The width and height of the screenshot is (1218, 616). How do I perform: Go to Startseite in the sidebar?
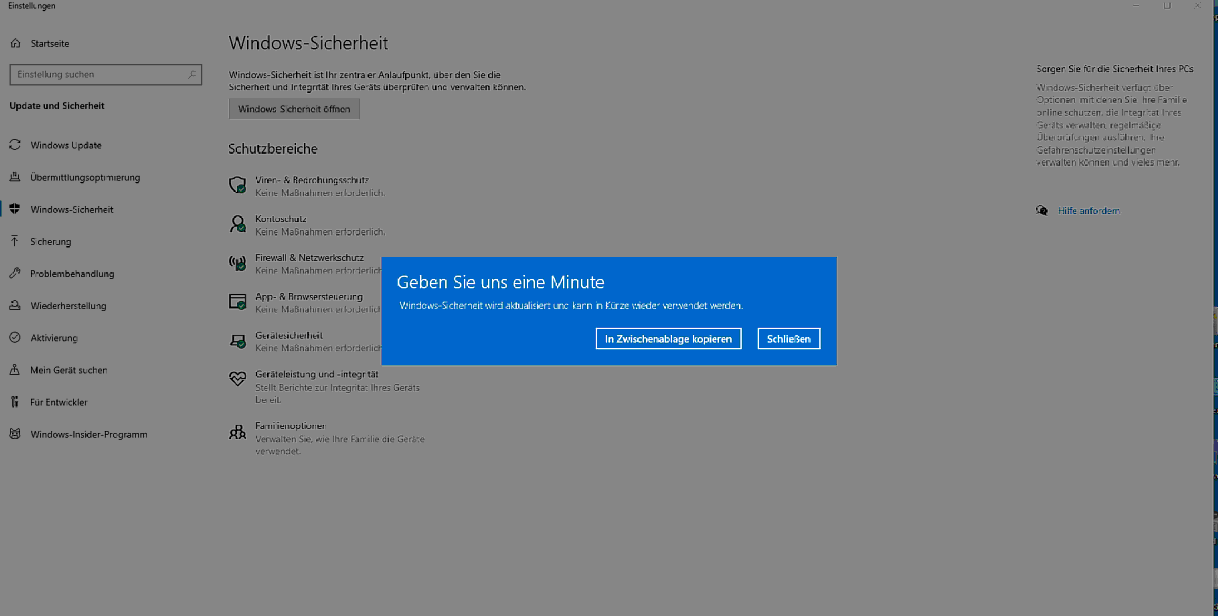point(50,44)
